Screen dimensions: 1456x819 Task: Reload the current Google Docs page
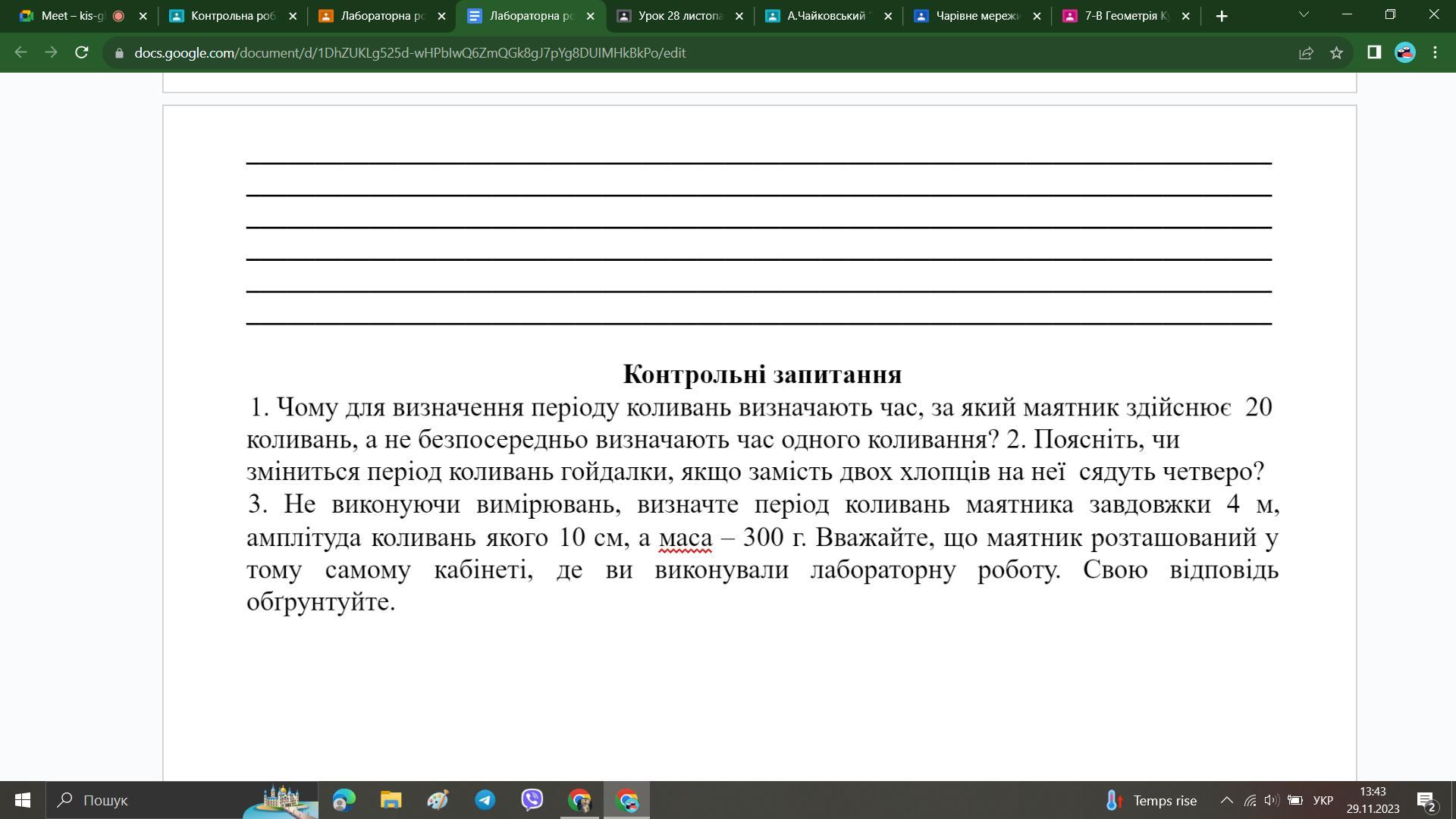click(x=82, y=52)
